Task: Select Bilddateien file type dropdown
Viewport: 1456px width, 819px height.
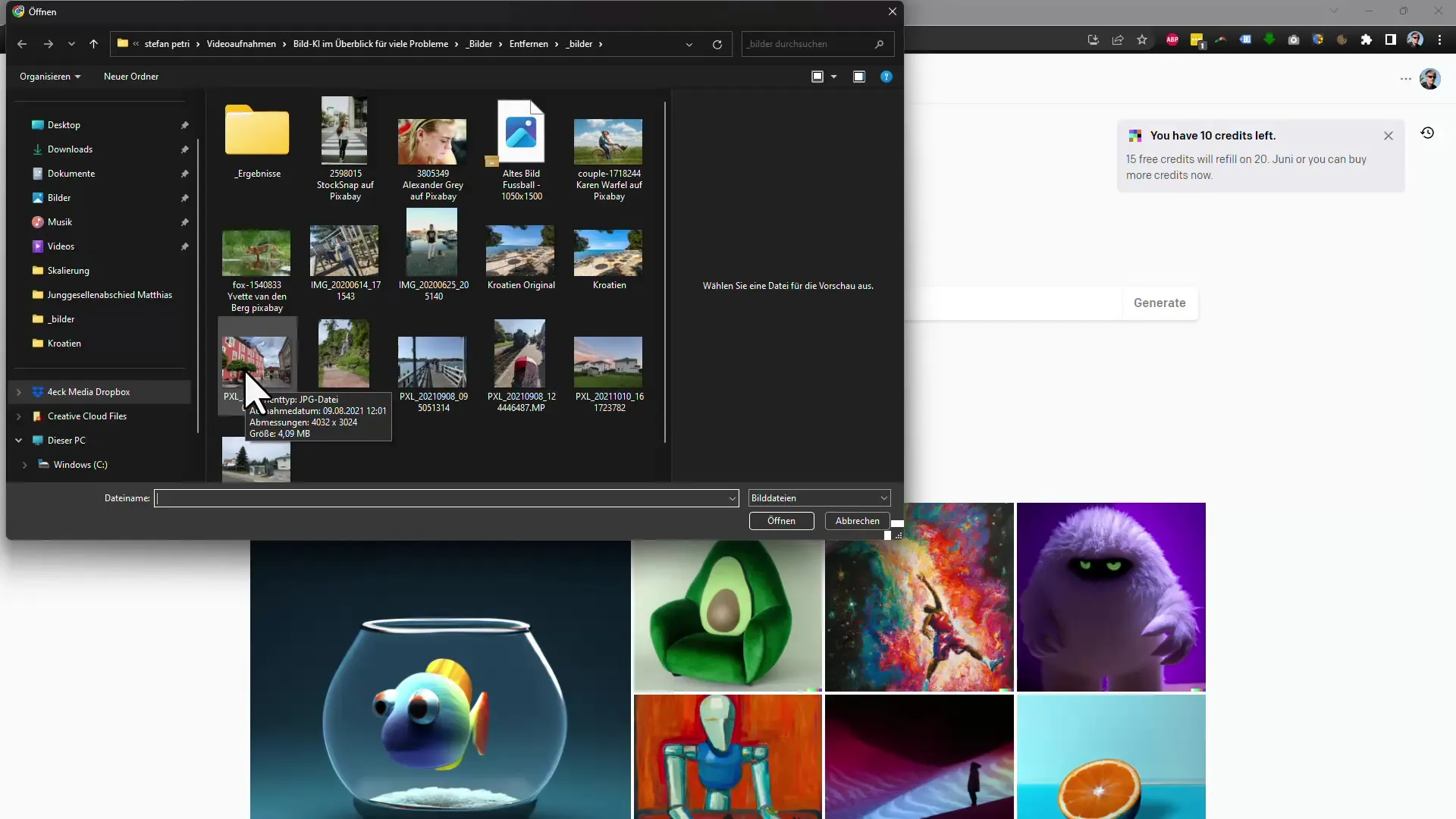Action: tap(819, 498)
